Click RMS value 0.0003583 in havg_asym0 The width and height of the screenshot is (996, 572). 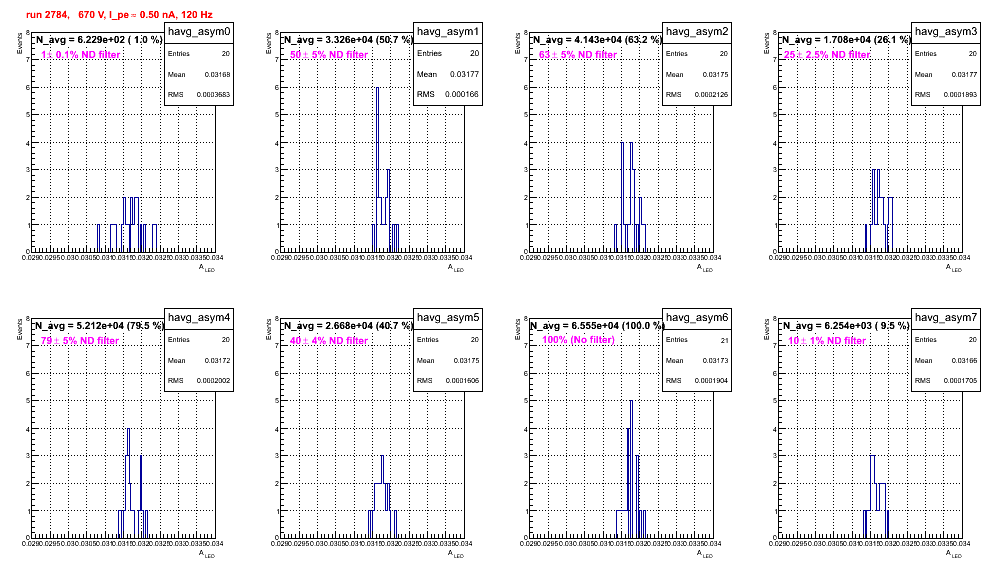(213, 95)
